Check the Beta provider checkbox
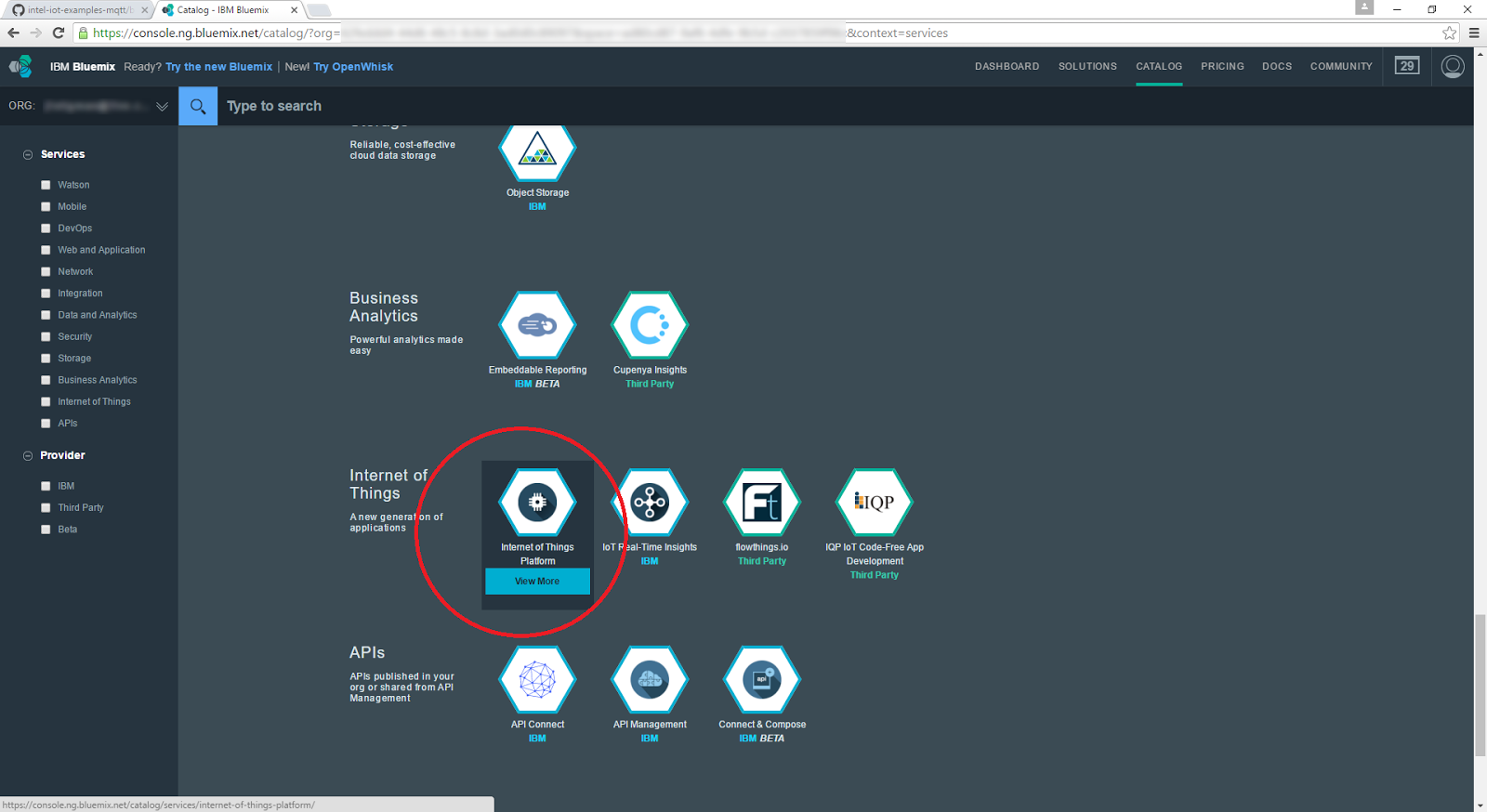The width and height of the screenshot is (1487, 812). click(46, 530)
